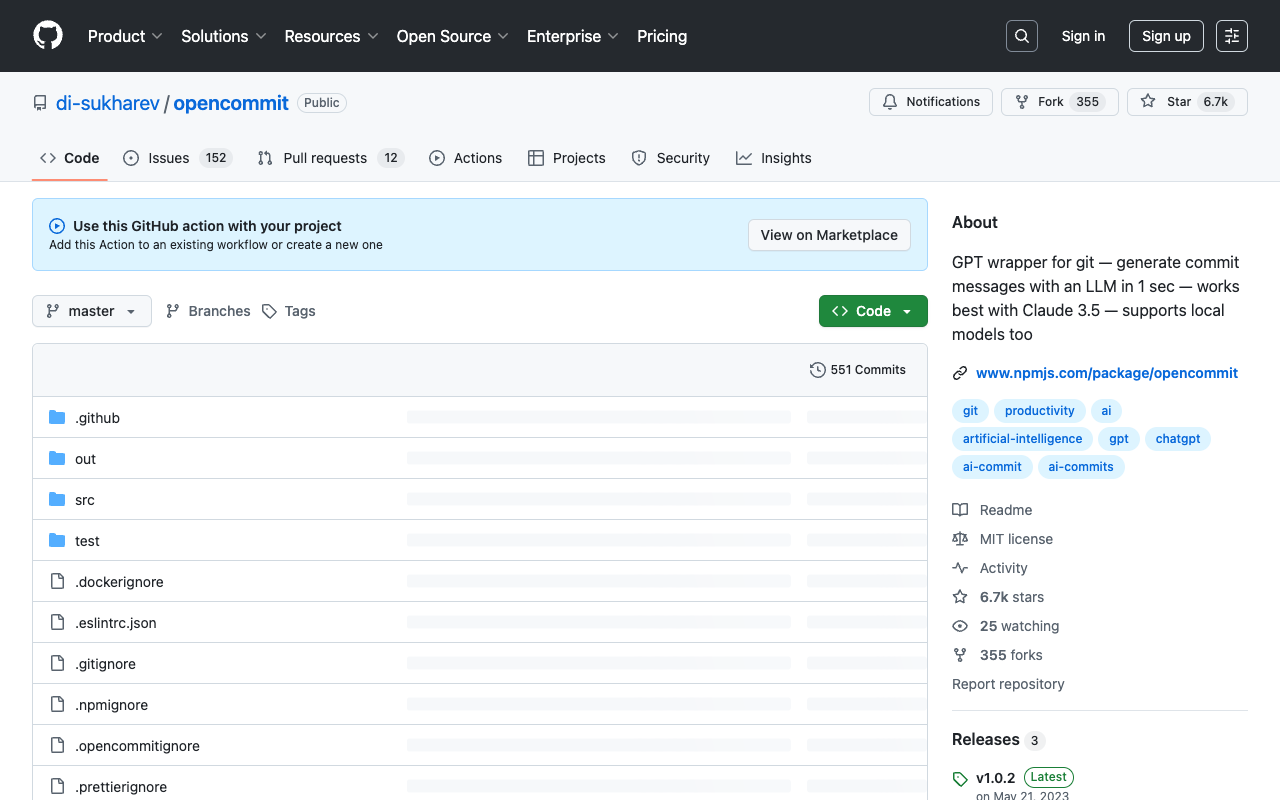Viewport: 1280px width, 800px height.
Task: Click the .eslintrc.json file icon
Action: [57, 623]
